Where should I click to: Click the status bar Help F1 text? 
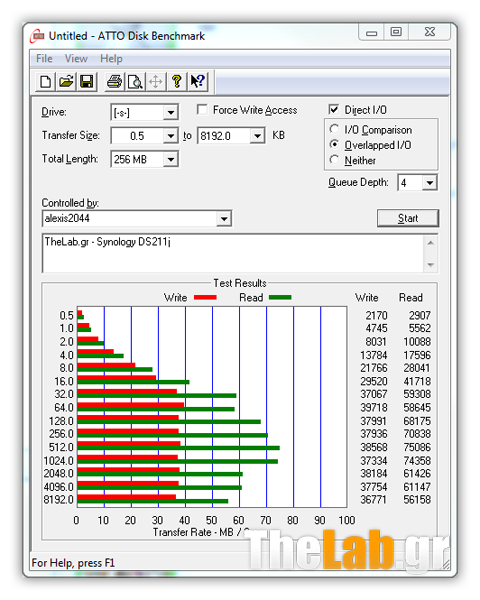pos(73,563)
